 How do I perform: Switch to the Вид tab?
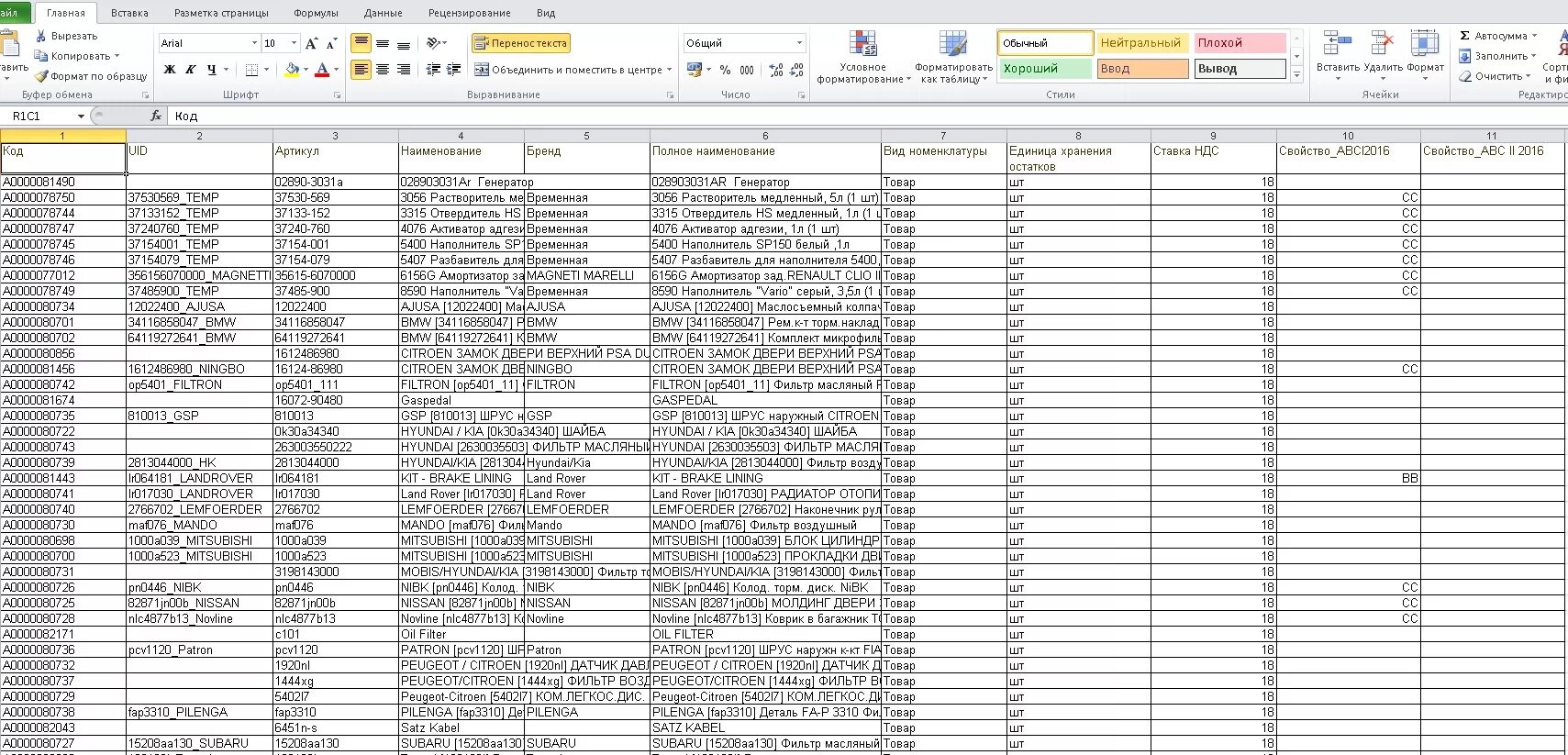(546, 13)
